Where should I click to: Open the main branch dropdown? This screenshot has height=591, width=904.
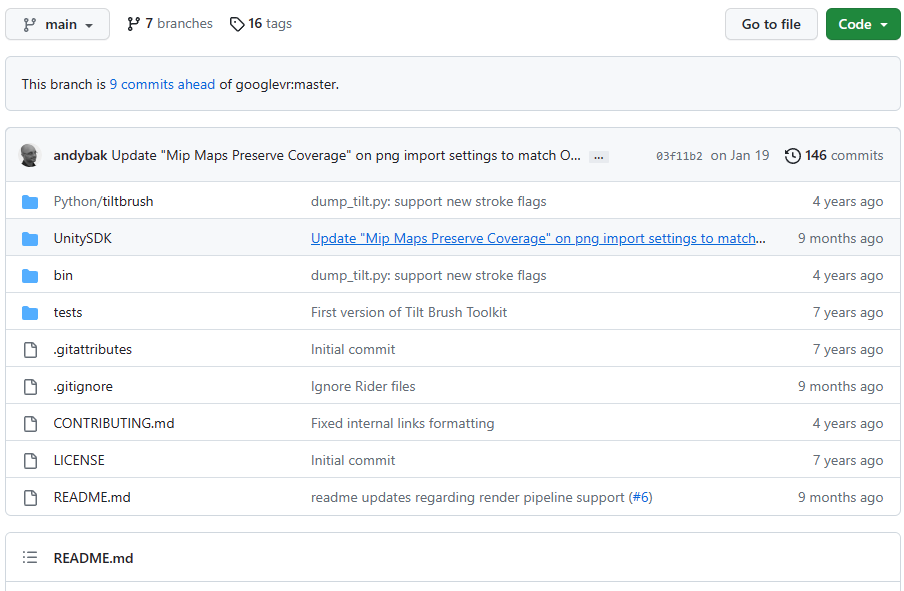pos(57,24)
